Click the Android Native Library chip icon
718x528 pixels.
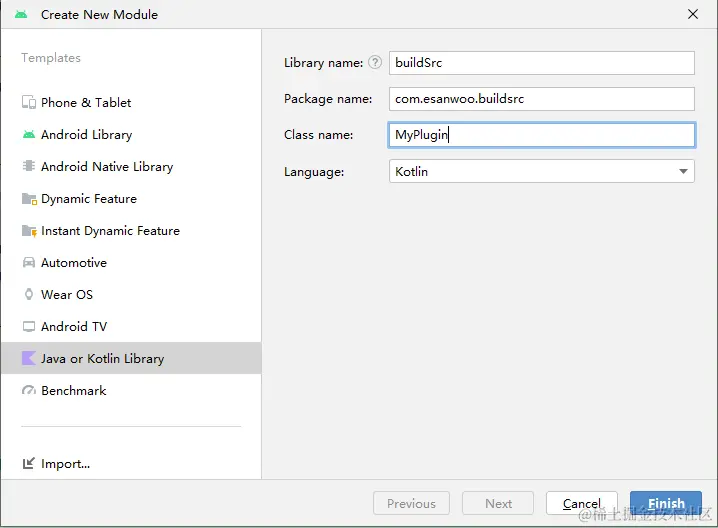(29, 166)
